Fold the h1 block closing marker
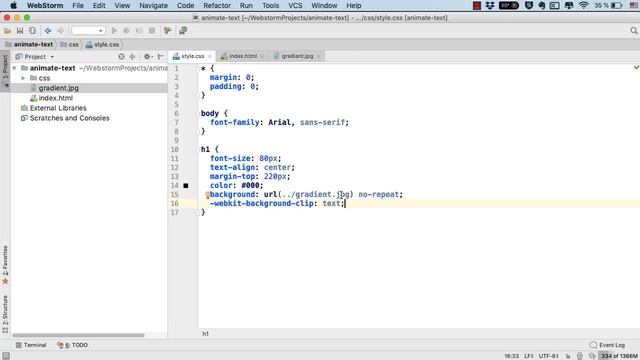Image resolution: width=640 pixels, height=360 pixels. pos(198,212)
